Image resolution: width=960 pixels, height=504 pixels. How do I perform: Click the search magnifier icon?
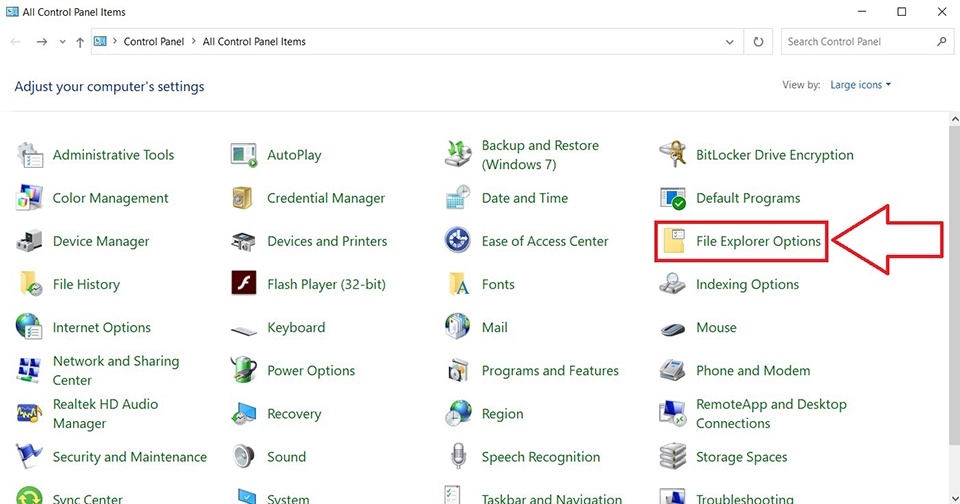click(941, 42)
